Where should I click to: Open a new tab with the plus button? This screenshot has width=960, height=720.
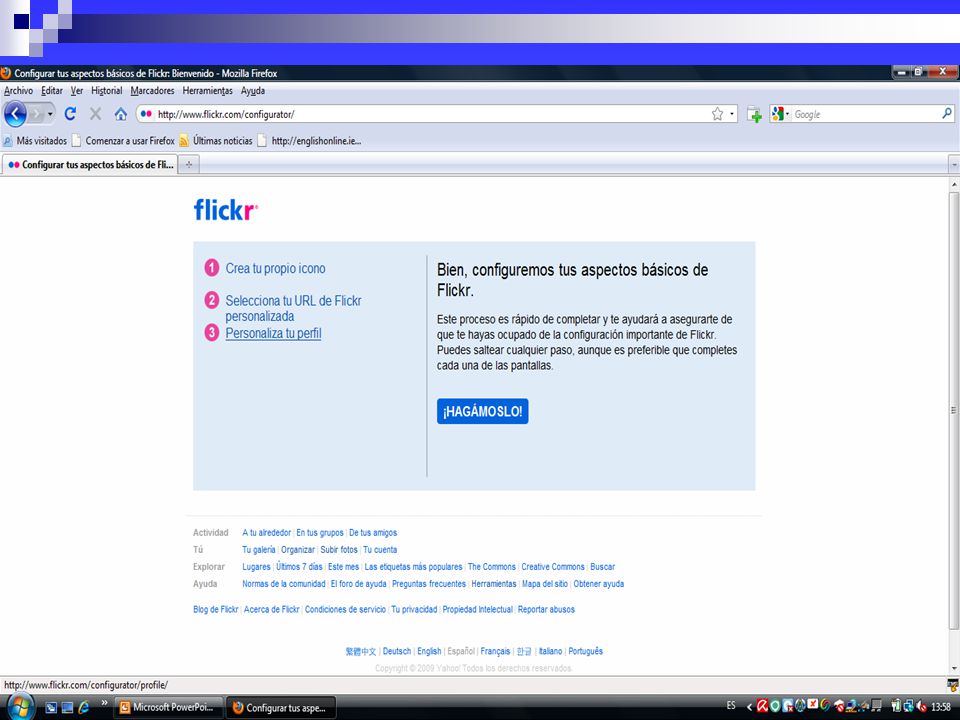189,165
